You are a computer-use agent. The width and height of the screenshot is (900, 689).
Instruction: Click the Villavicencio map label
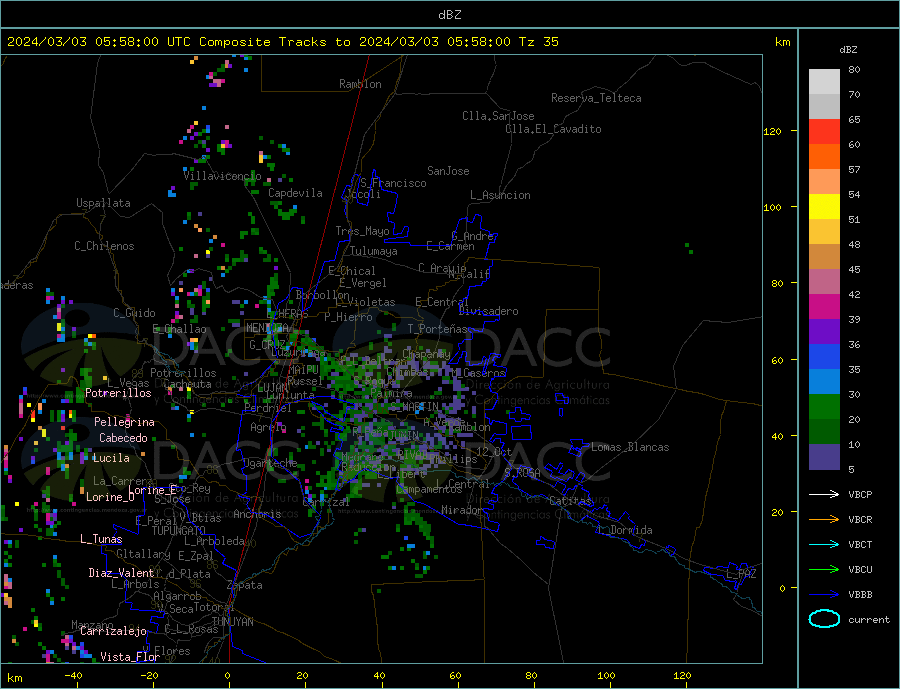[x=222, y=176]
